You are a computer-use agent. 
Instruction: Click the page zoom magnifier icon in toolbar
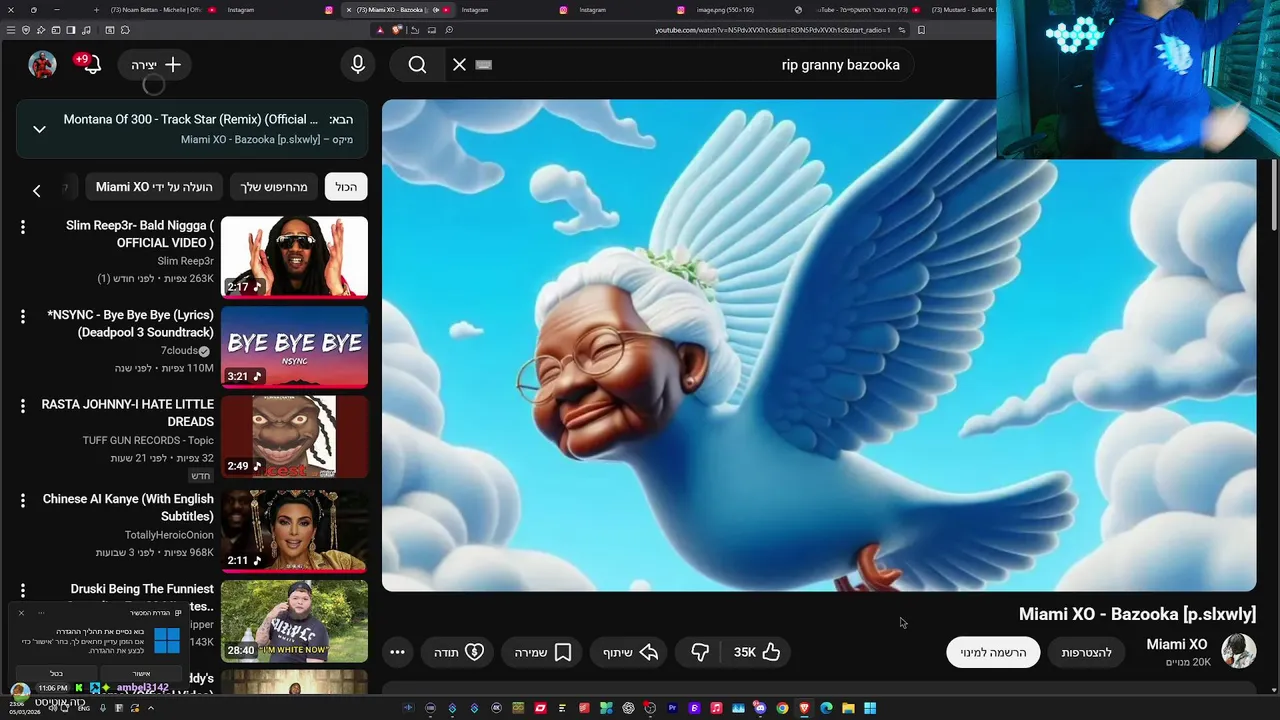coord(449,30)
